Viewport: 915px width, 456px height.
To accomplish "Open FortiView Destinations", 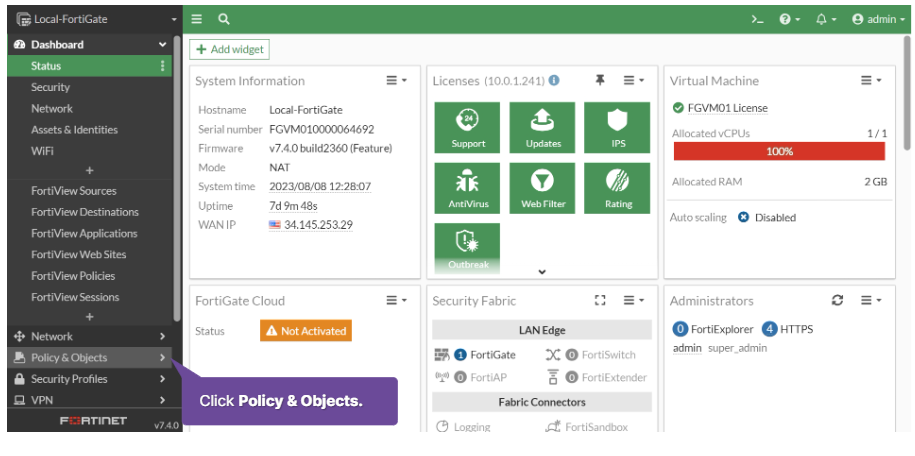I will [85, 212].
